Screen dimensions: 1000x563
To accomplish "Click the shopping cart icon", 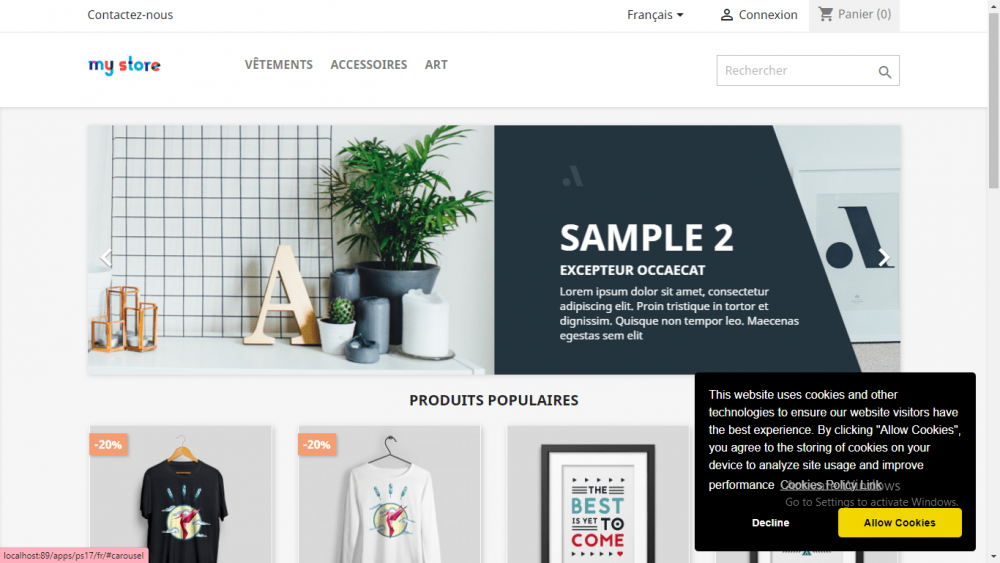I will (826, 14).
